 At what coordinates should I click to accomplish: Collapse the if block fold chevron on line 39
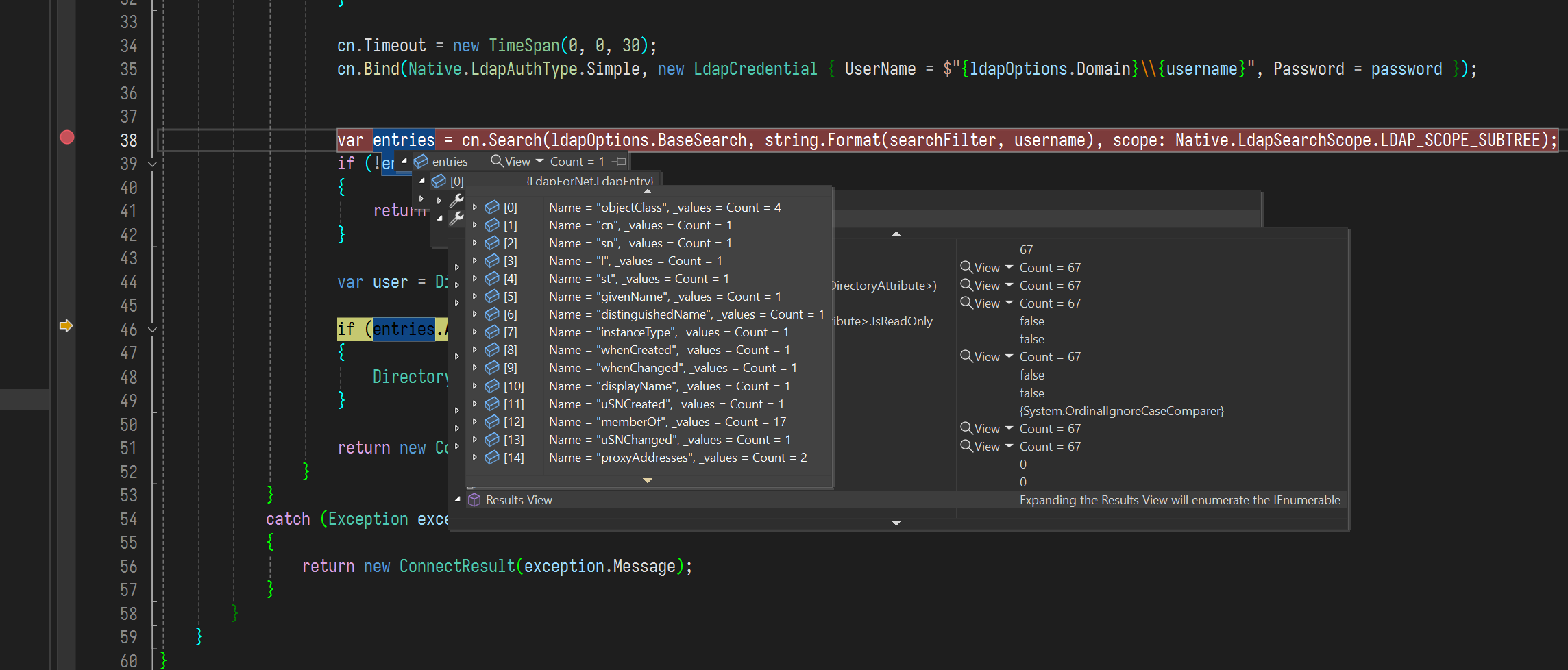152,164
